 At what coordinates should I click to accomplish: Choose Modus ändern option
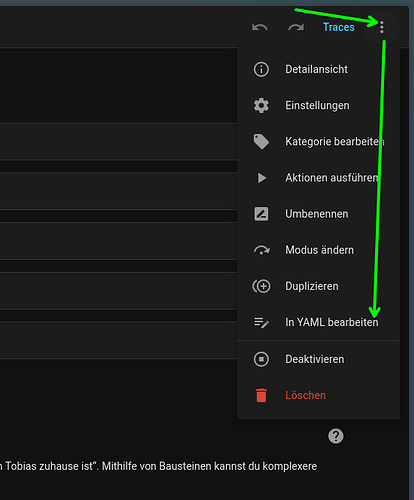tap(318, 250)
